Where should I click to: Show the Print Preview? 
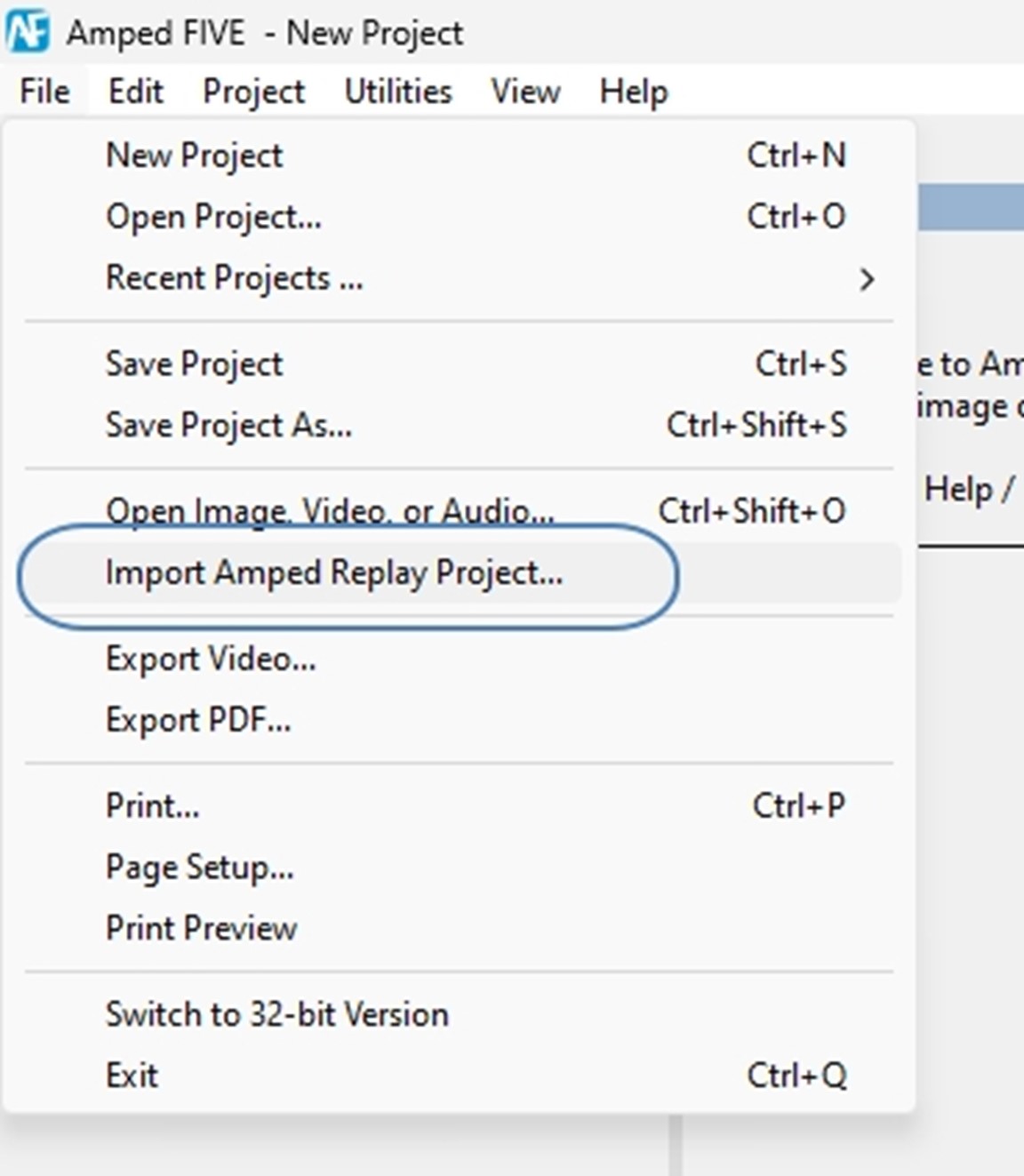[201, 928]
